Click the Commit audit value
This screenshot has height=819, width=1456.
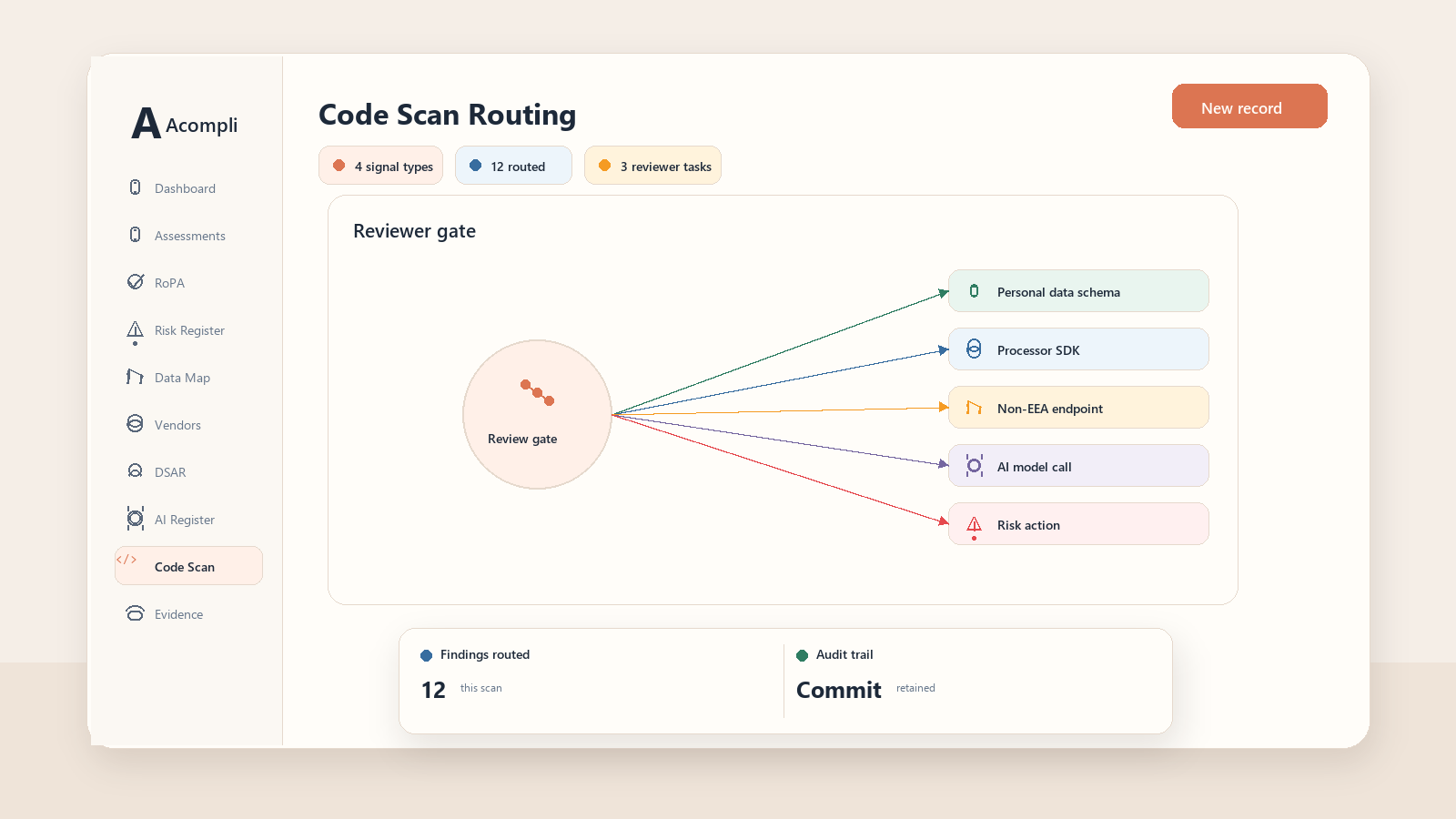839,690
